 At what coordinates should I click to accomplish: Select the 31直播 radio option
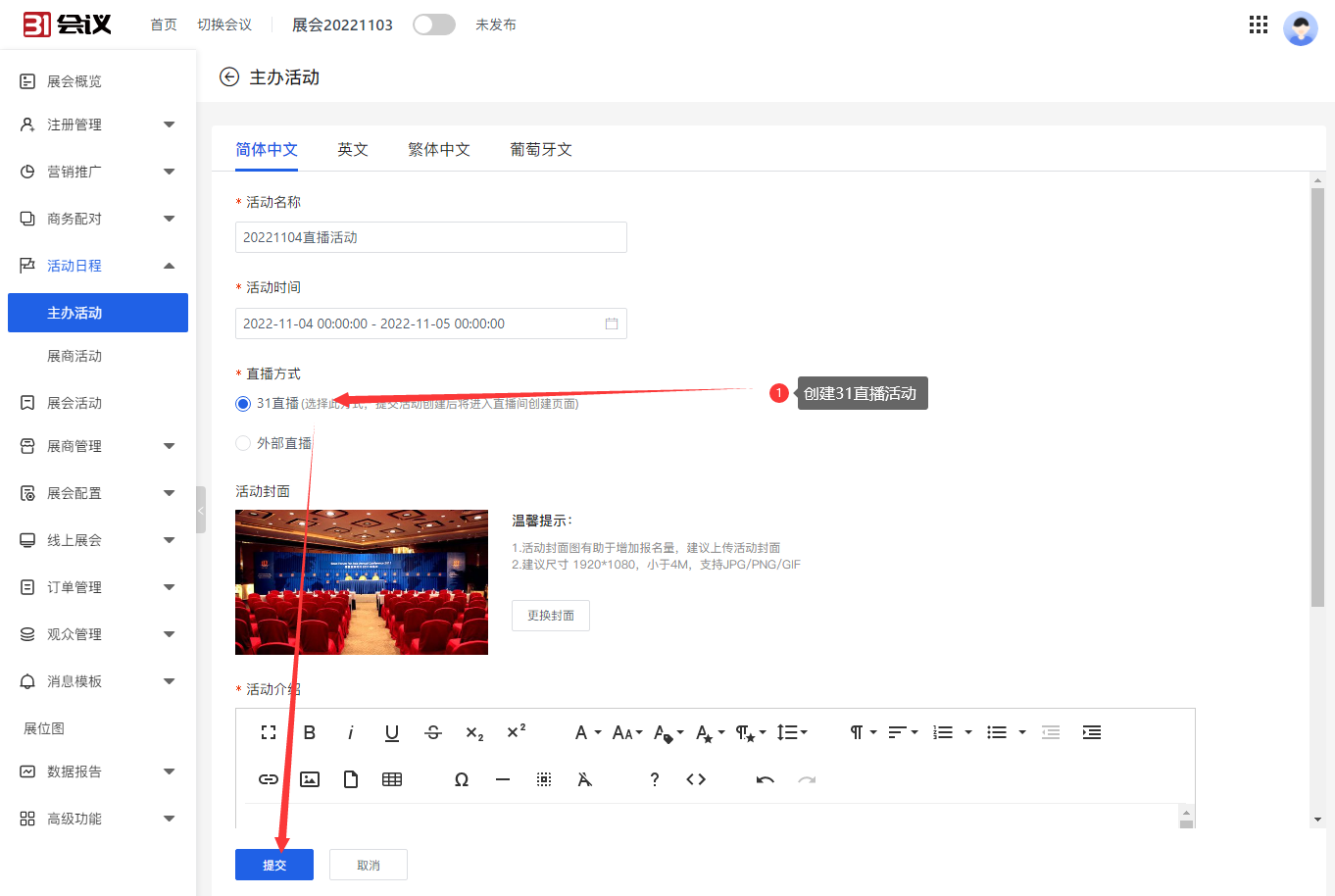[243, 404]
